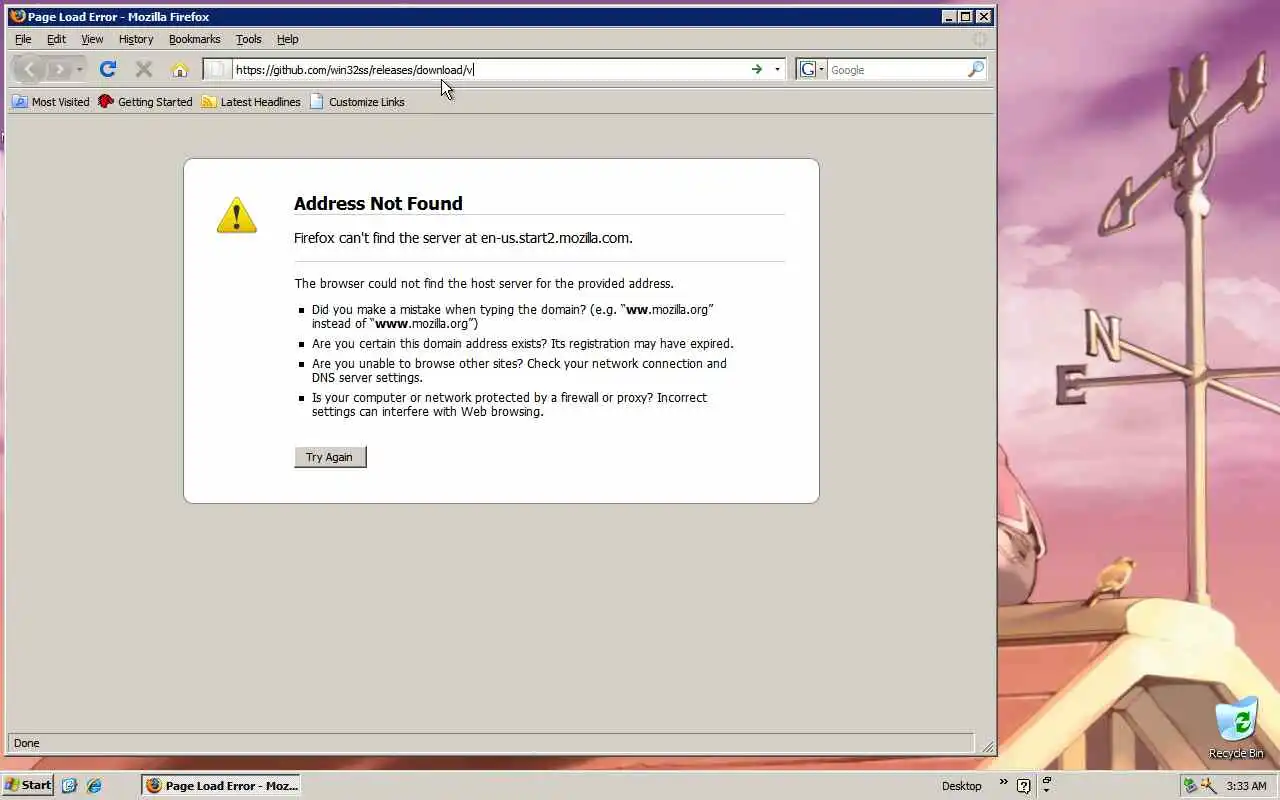Viewport: 1280px width, 800px height.
Task: Open the address bar history dropdown
Action: (x=777, y=69)
